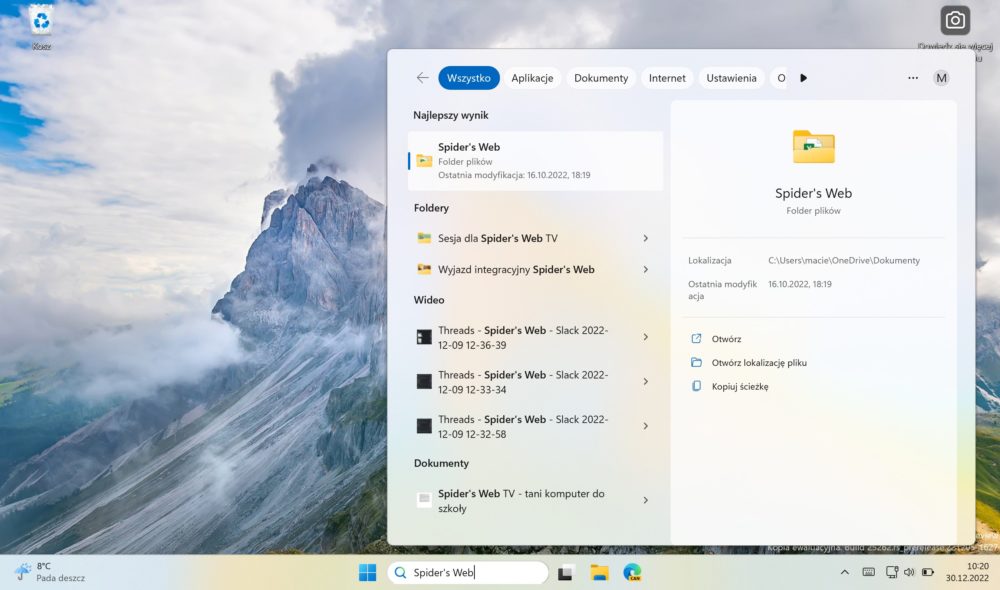Open the M account avatar
The image size is (1000, 590).
[941, 78]
